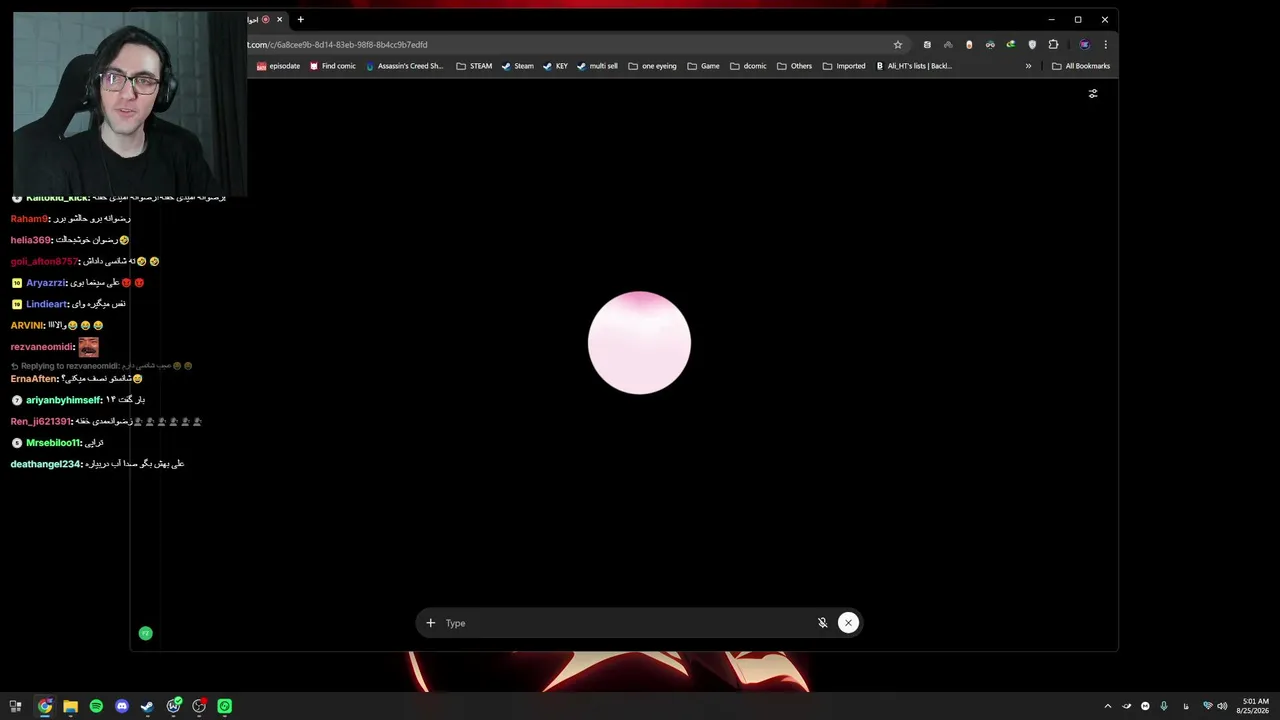This screenshot has width=1280, height=720.
Task: Close the current browser tab
Action: pyautogui.click(x=280, y=19)
